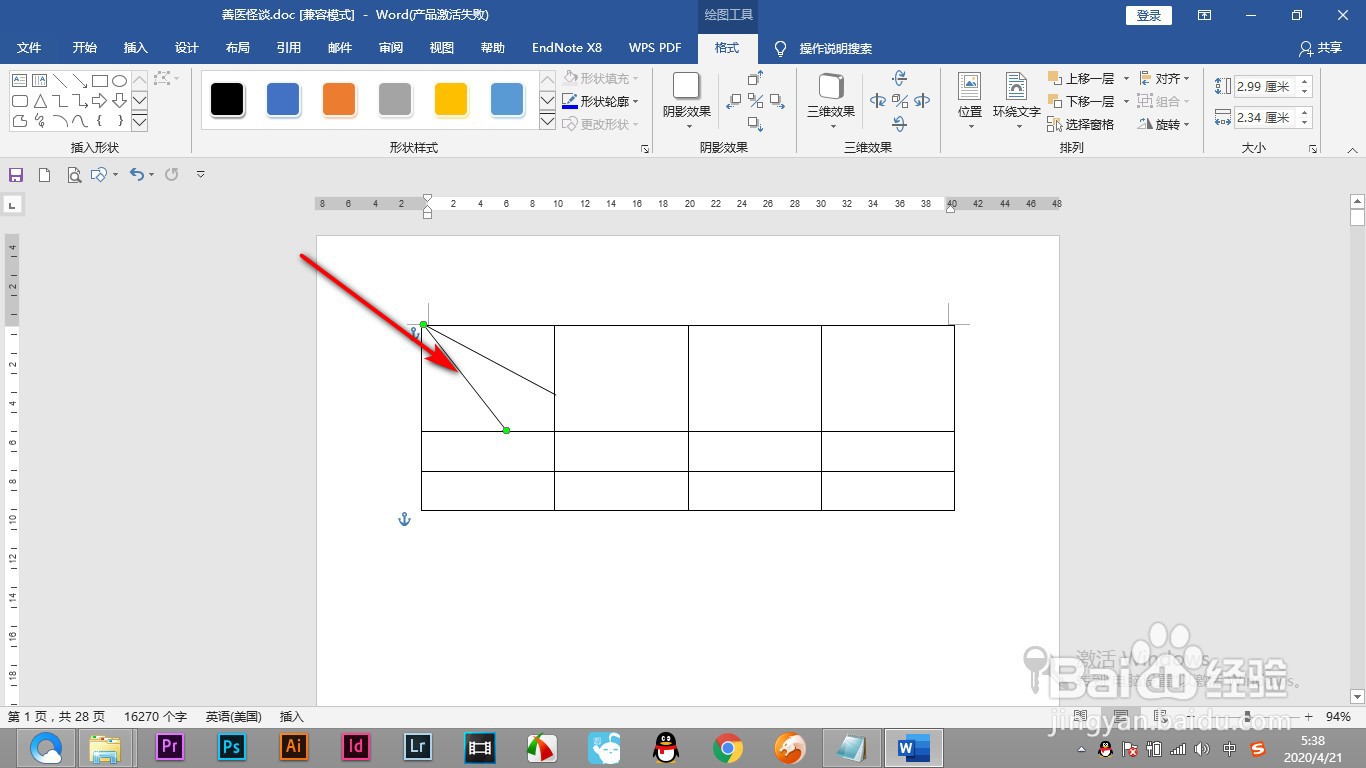Image resolution: width=1366 pixels, height=768 pixels.
Task: Choose the gold shape style swatch
Action: click(x=451, y=100)
